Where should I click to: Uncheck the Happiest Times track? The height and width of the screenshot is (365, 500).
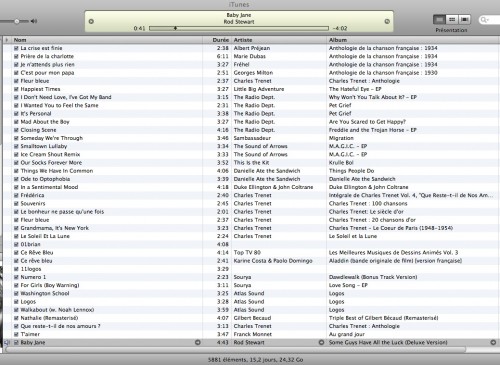coord(16,89)
